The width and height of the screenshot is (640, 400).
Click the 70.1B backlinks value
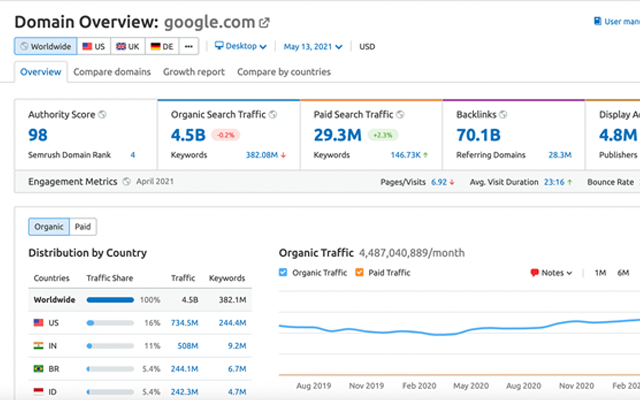pyautogui.click(x=478, y=135)
